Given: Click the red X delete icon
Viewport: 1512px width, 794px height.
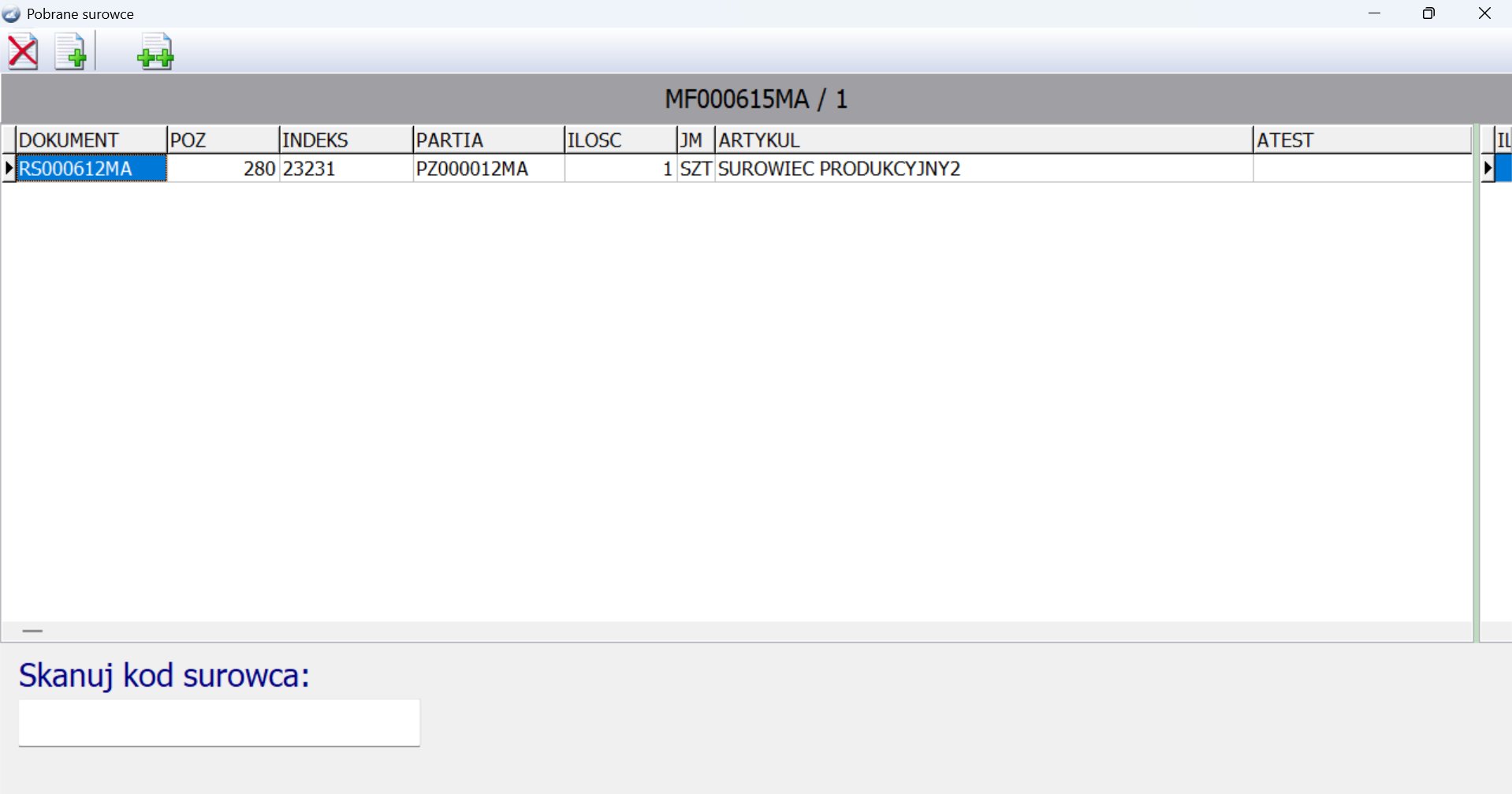Looking at the screenshot, I should click(23, 52).
